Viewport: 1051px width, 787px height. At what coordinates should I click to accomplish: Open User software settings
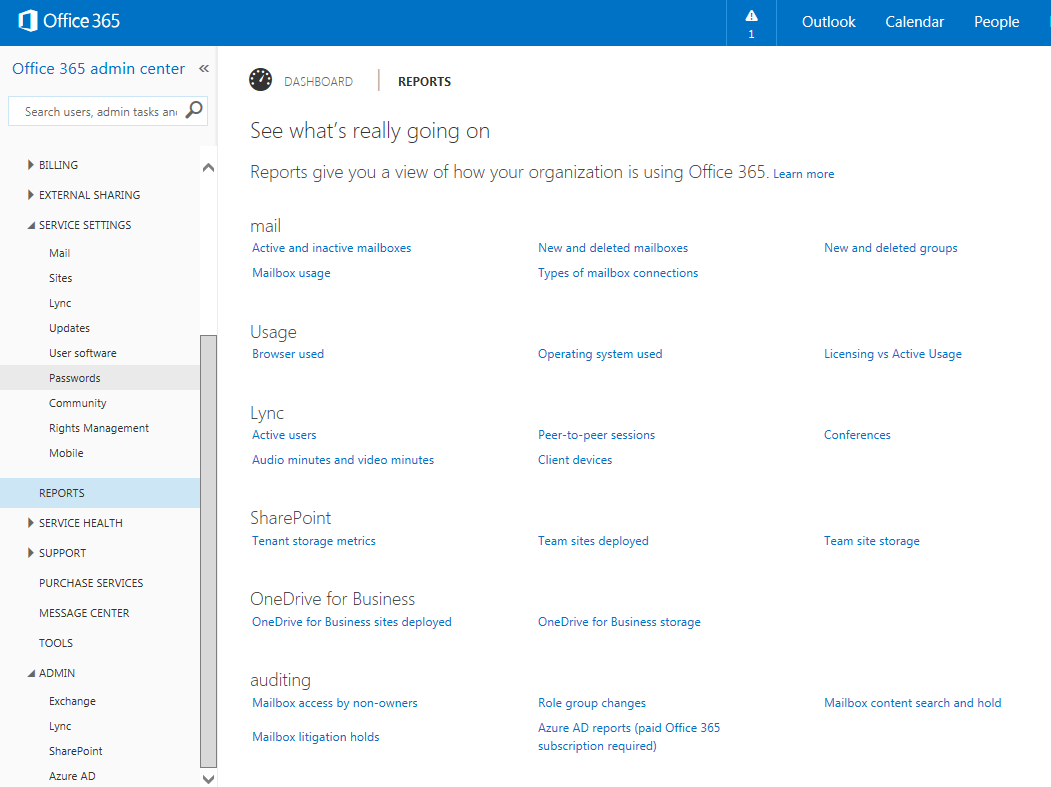coord(82,353)
